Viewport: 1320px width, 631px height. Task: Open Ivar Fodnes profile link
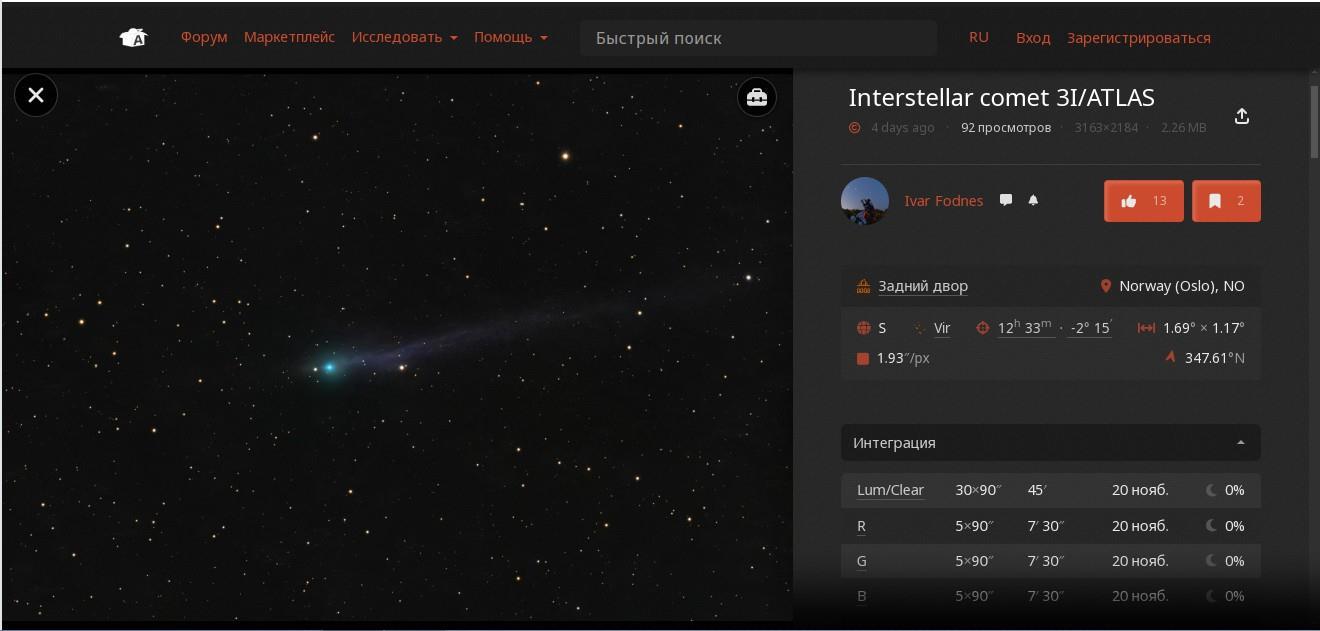coord(943,201)
